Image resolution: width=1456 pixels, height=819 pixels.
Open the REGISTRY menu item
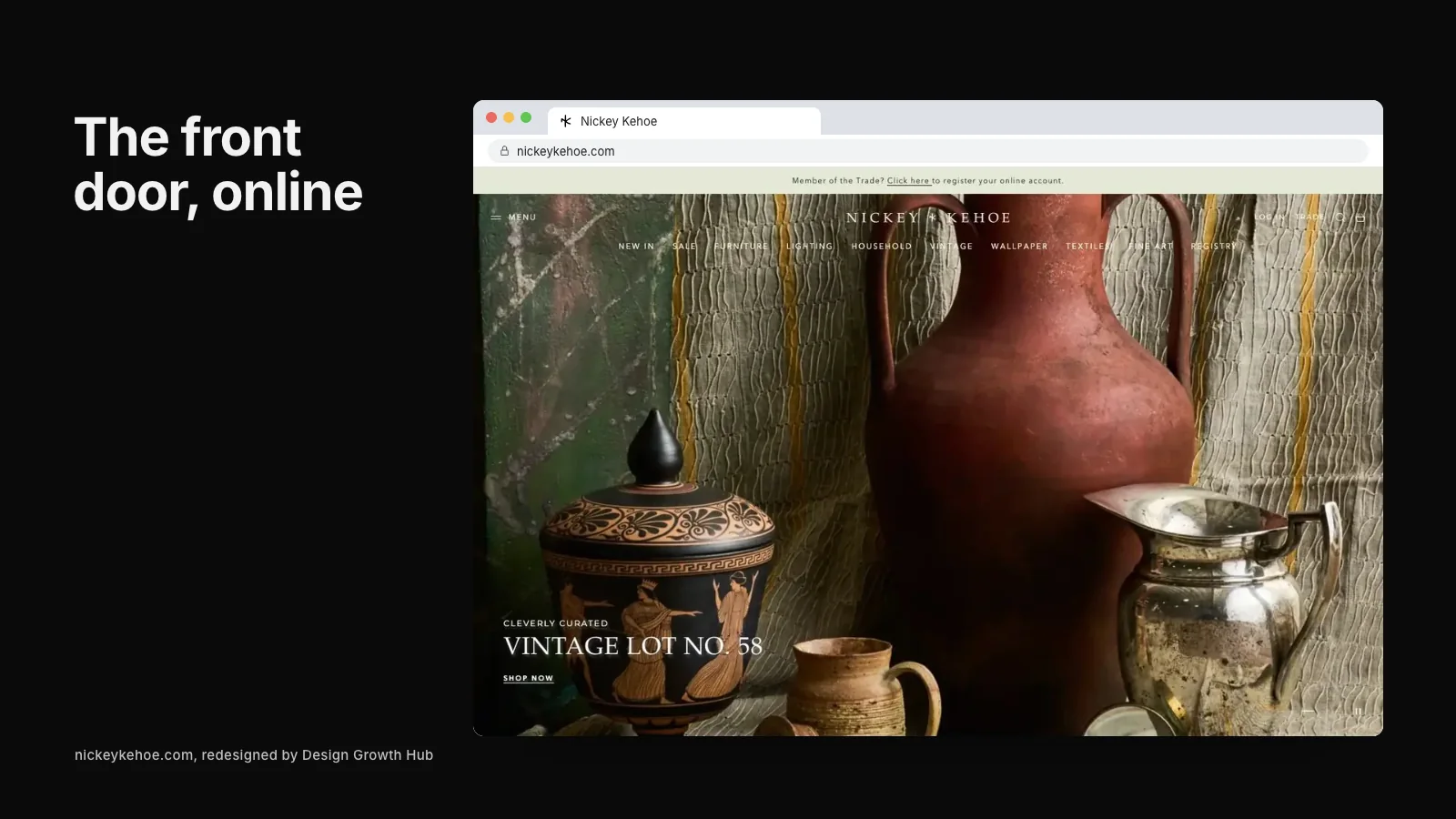pyautogui.click(x=1214, y=247)
